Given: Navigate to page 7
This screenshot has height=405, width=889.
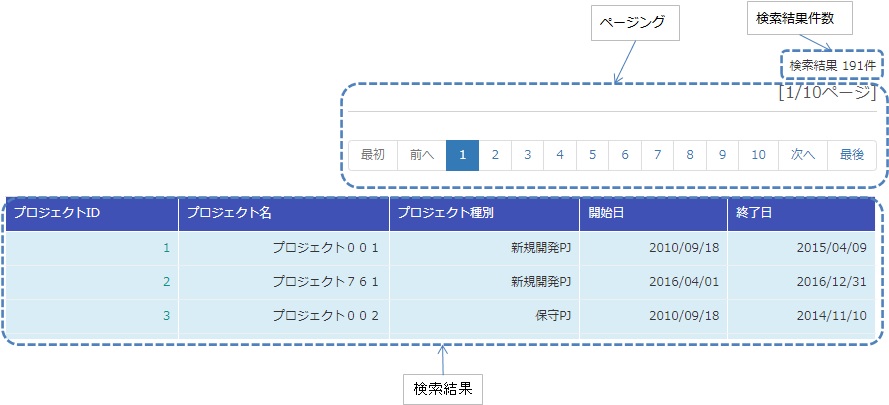Looking at the screenshot, I should point(658,155).
